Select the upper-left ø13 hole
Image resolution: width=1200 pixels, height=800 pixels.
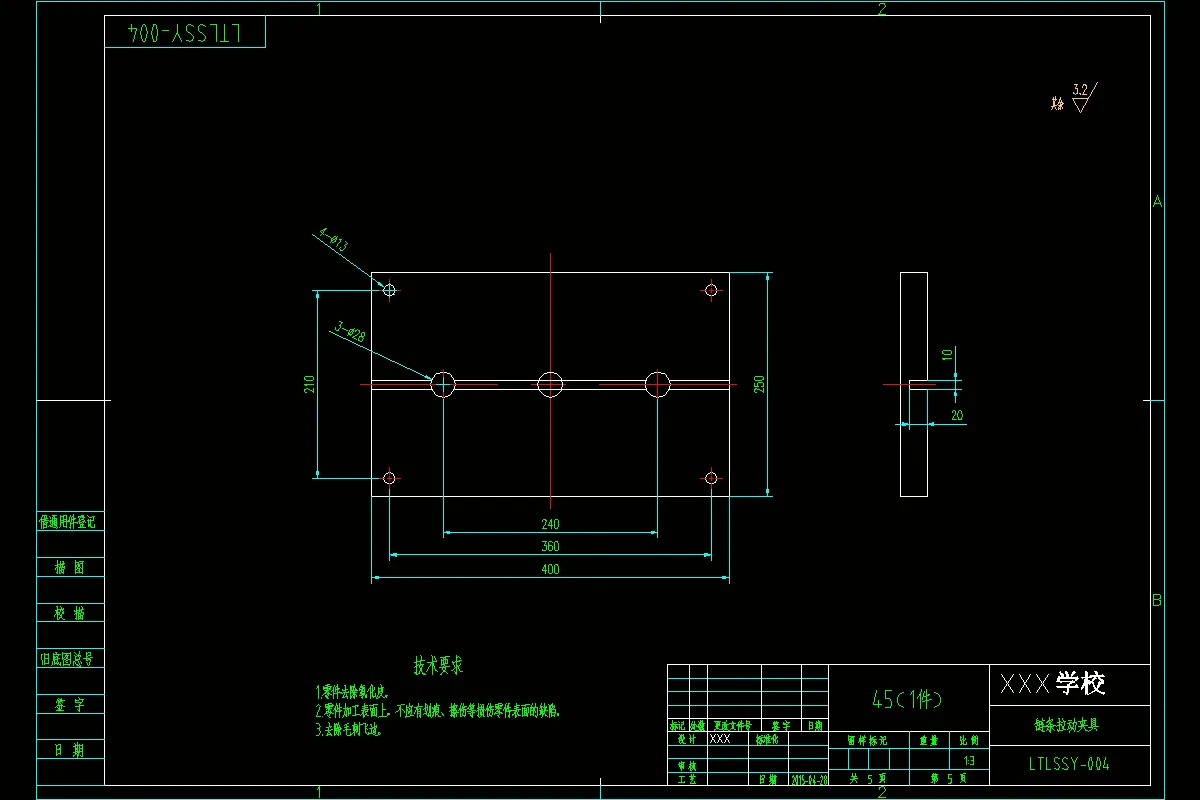click(390, 290)
